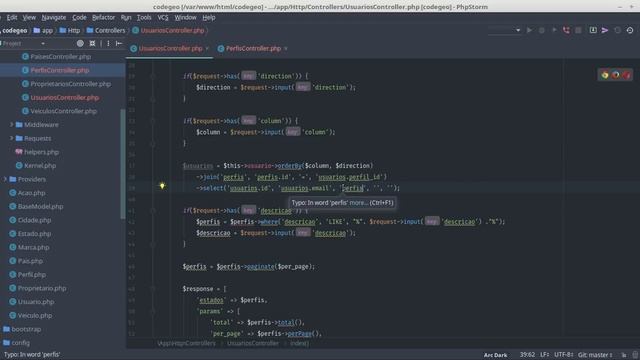Click the project tree vertical scrollbar
This screenshot has width=640, height=360.
[x=122, y=163]
